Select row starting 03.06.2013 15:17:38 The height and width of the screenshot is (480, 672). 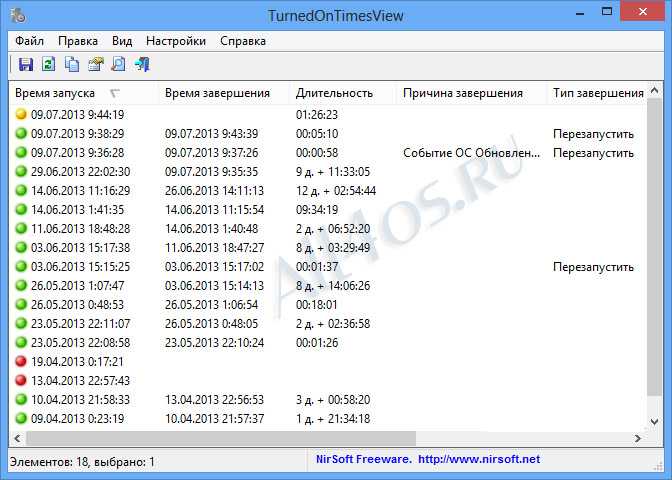(x=328, y=247)
